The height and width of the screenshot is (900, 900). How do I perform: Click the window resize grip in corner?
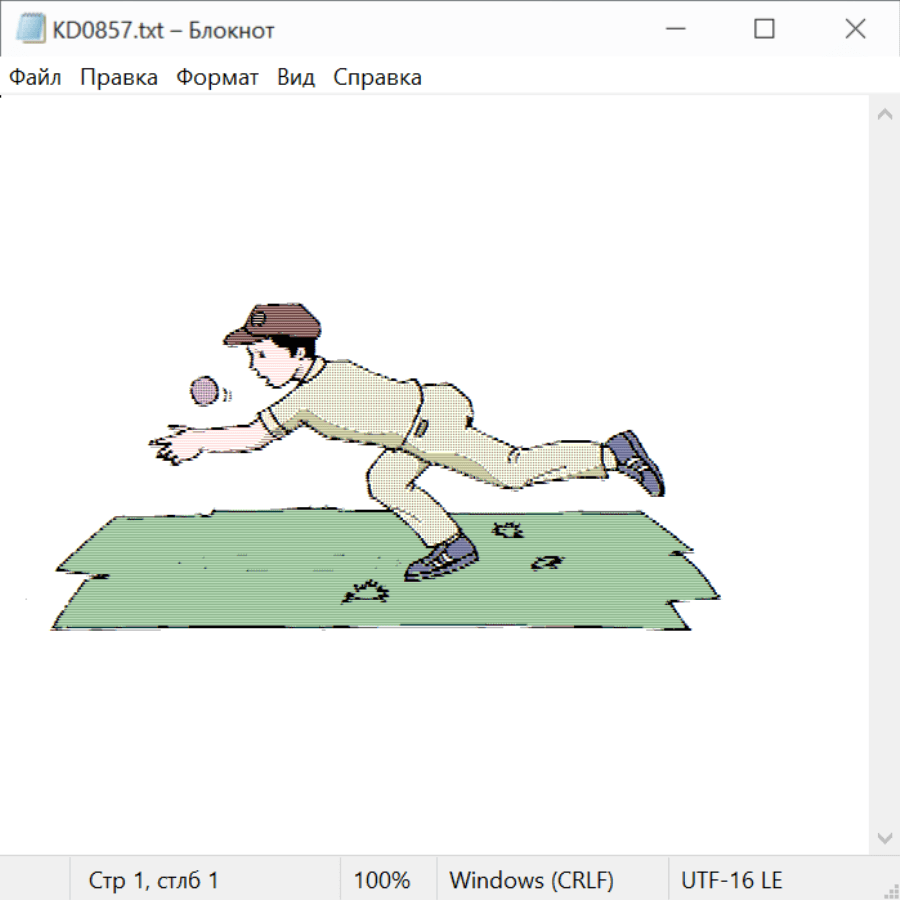[891, 891]
